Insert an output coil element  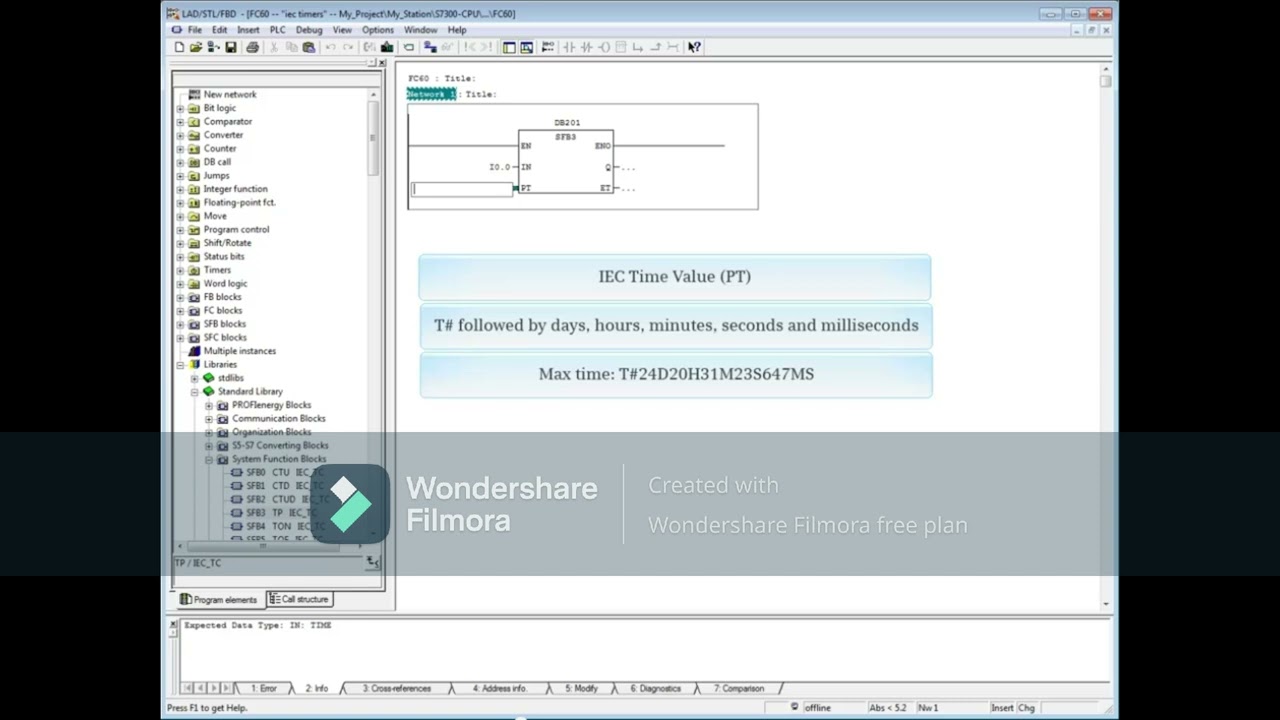click(604, 47)
